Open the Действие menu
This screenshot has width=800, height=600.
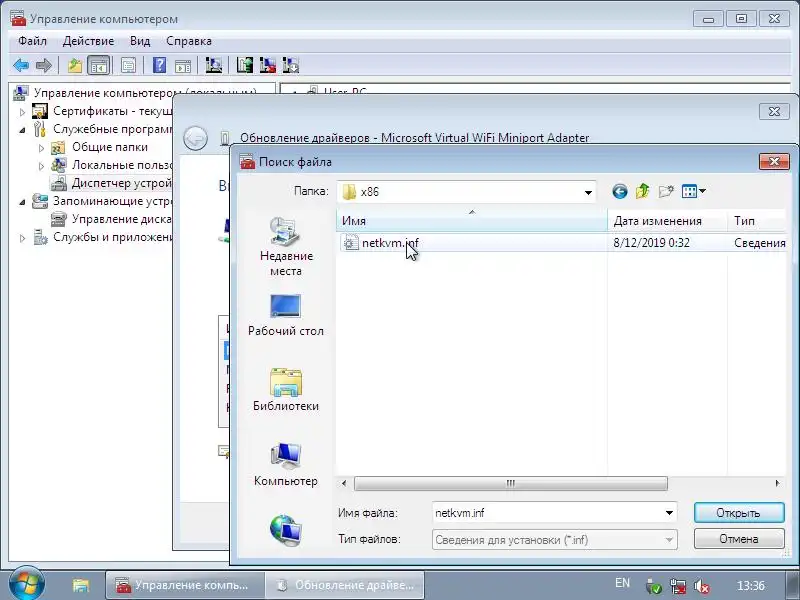tap(88, 41)
